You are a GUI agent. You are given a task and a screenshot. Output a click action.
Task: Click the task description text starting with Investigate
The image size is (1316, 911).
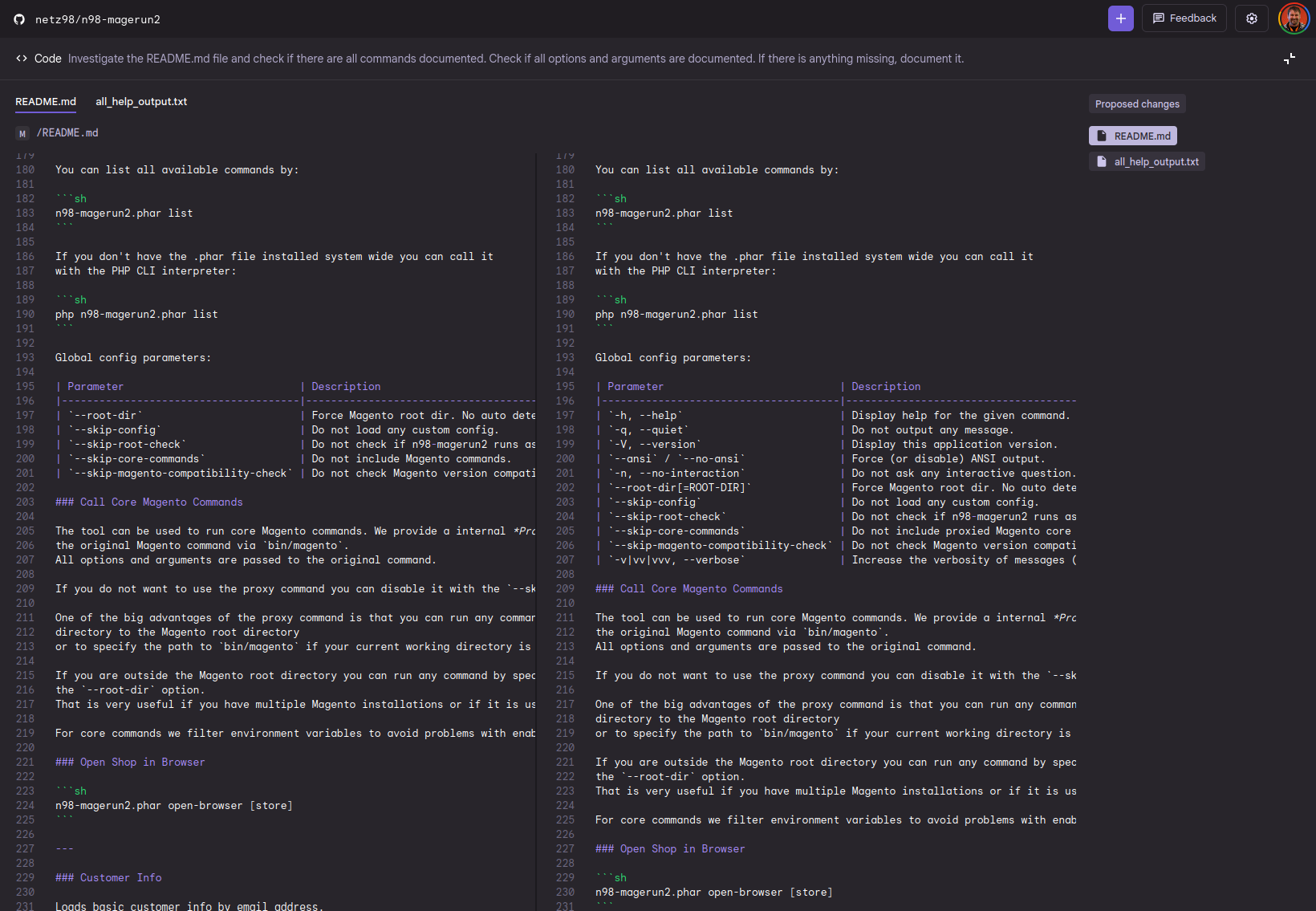516,59
